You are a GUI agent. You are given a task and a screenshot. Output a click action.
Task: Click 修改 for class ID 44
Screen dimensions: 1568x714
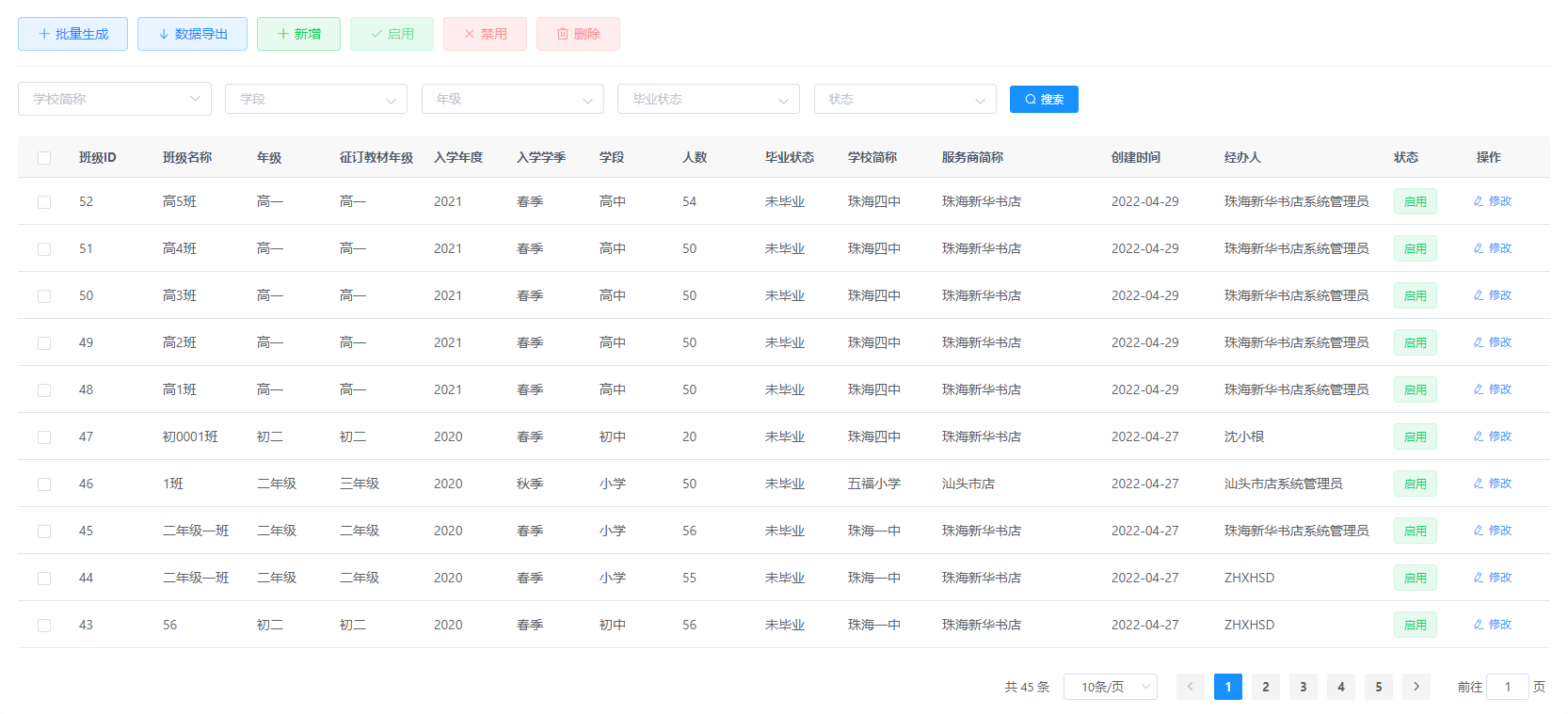(x=1493, y=578)
